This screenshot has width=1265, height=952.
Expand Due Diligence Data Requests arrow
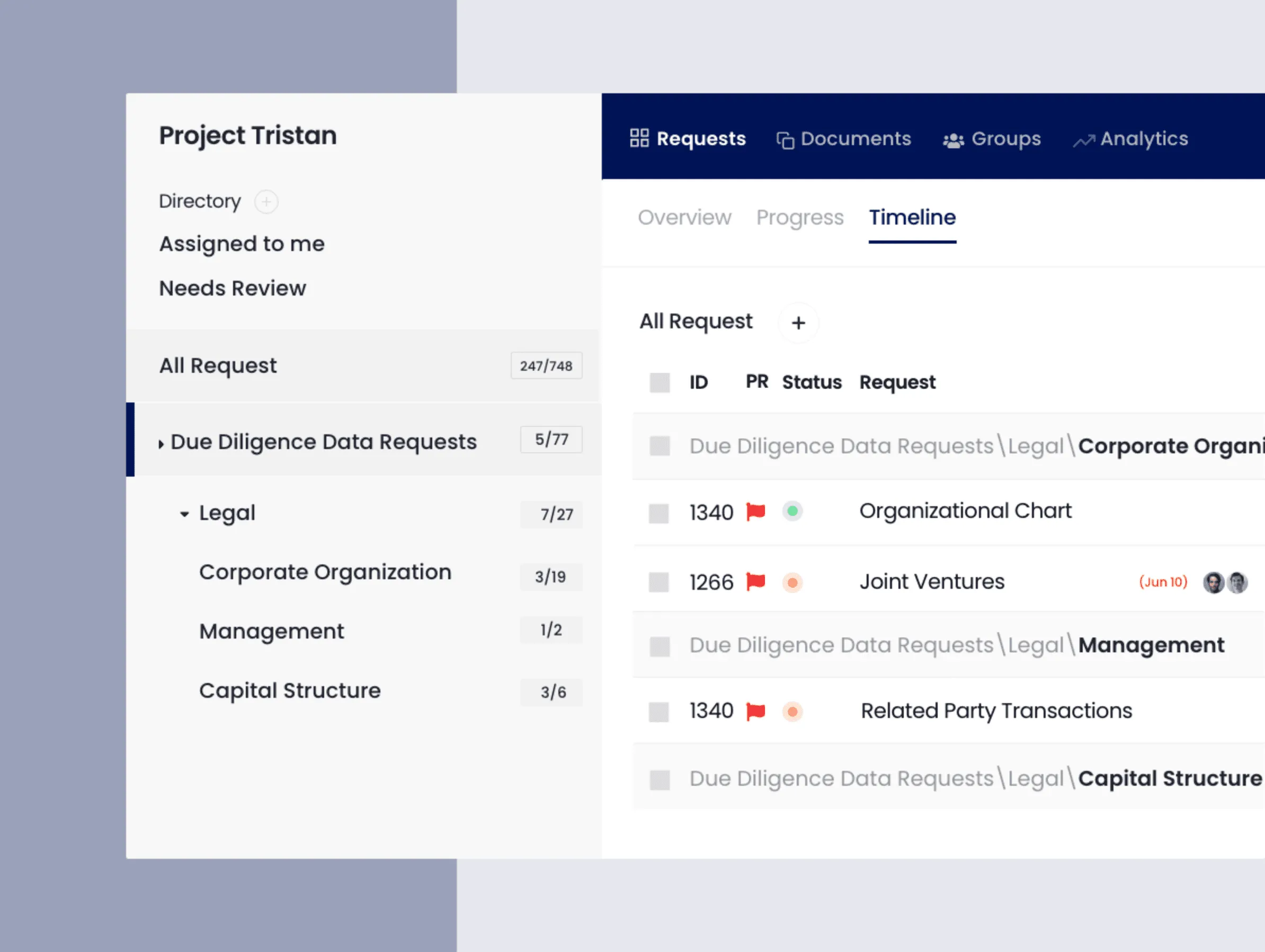pos(161,444)
